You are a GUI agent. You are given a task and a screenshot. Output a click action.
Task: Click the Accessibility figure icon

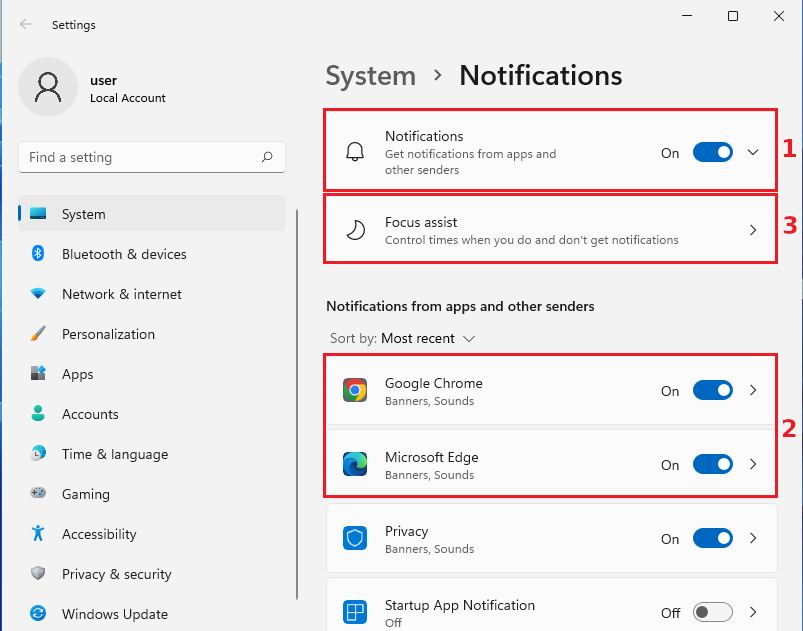pyautogui.click(x=38, y=533)
